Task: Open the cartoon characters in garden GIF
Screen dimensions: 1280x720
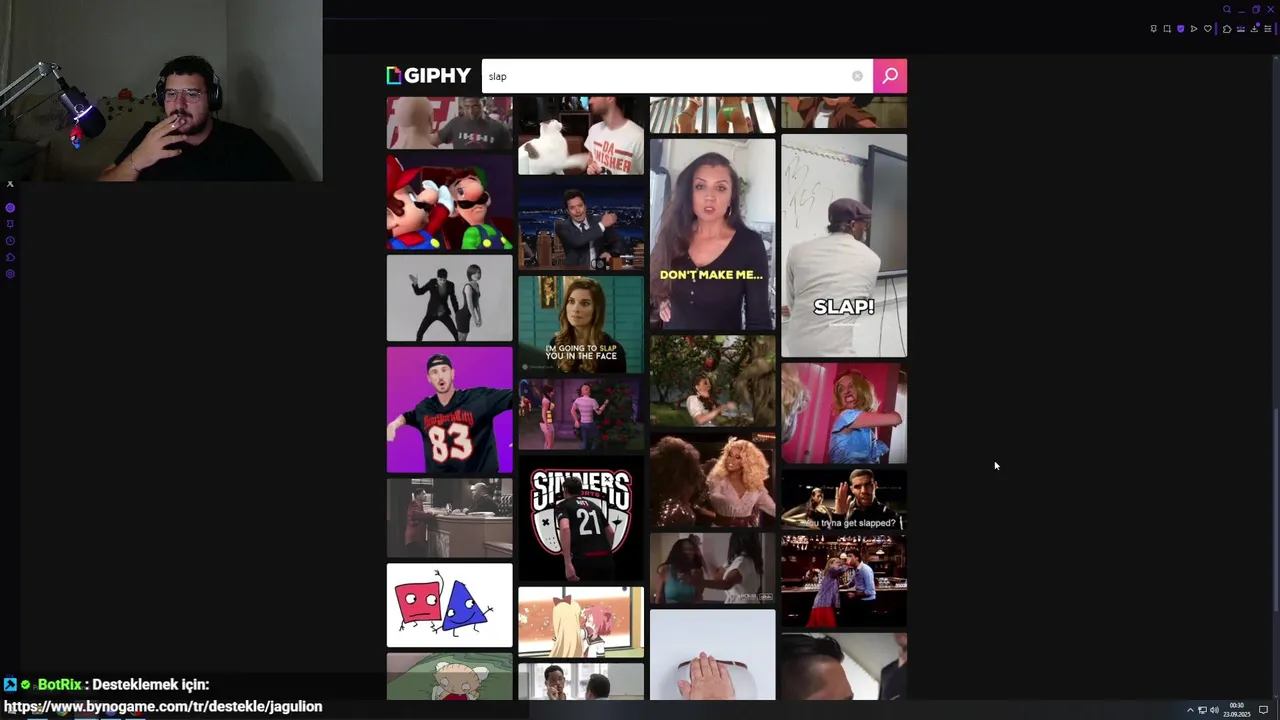Action: point(581,414)
